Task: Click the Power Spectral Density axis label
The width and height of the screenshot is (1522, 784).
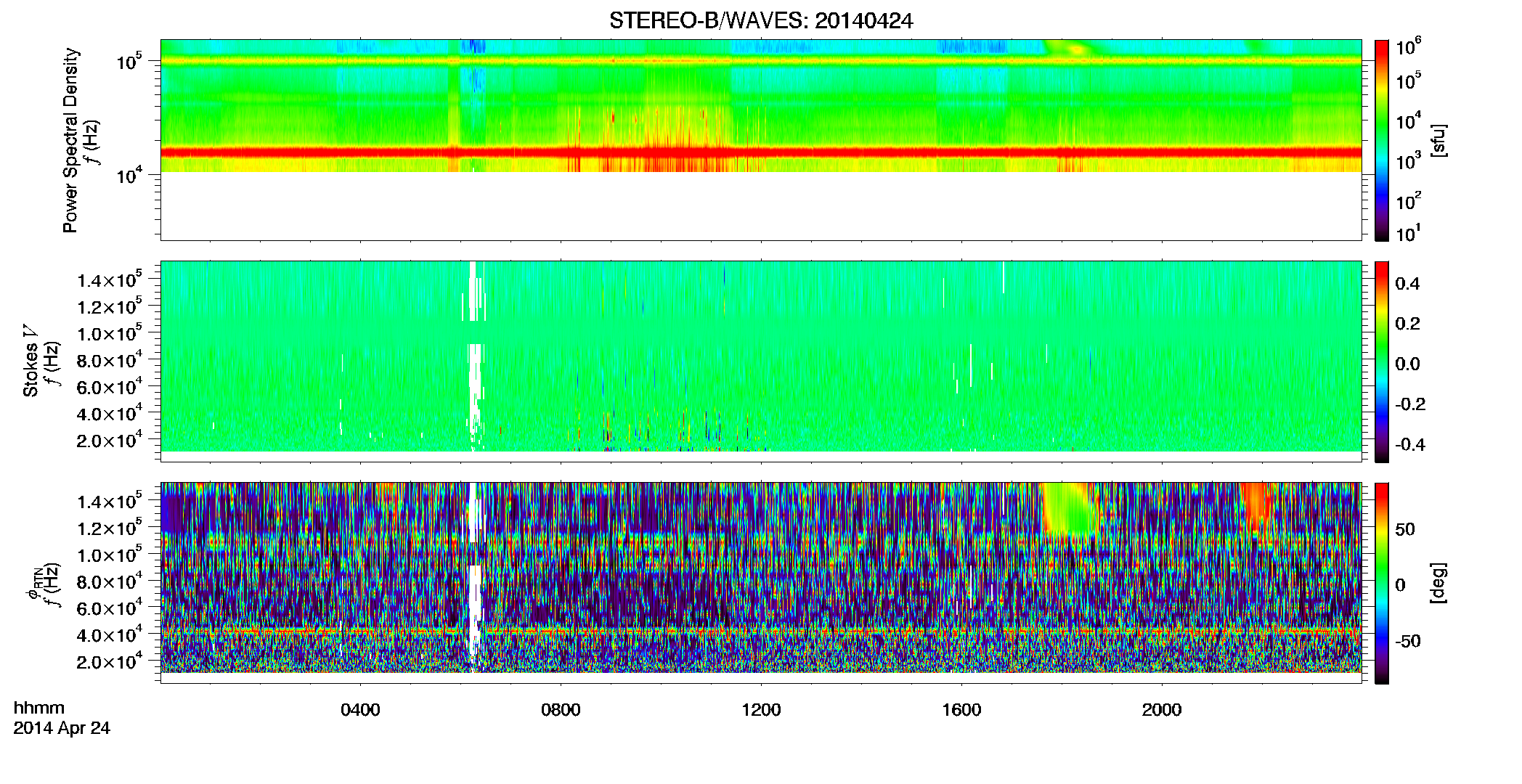Action: tap(70, 141)
